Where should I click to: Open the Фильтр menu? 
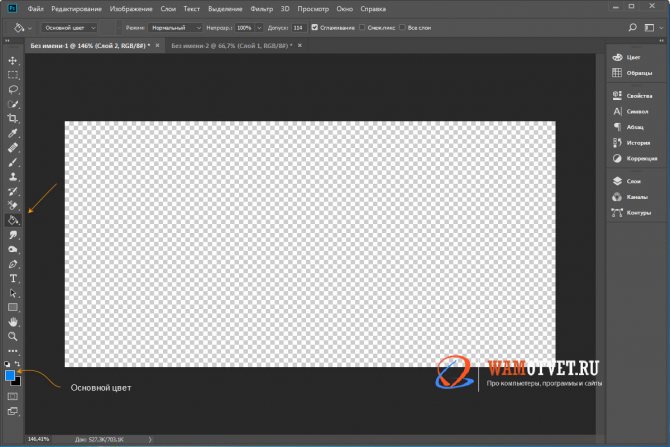[x=262, y=9]
